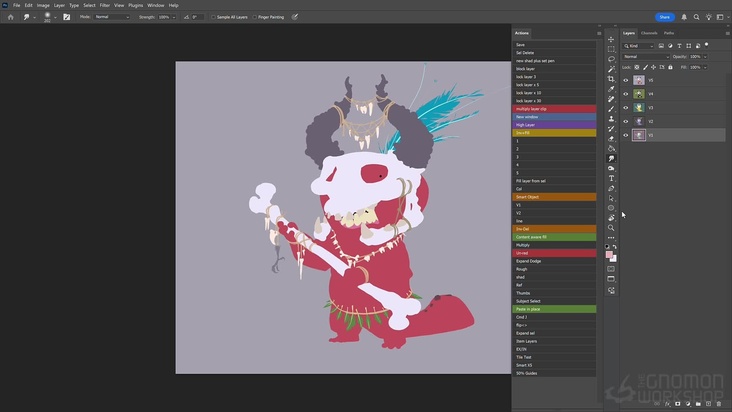The width and height of the screenshot is (732, 412).
Task: Hide the V4 layer
Action: click(x=626, y=94)
